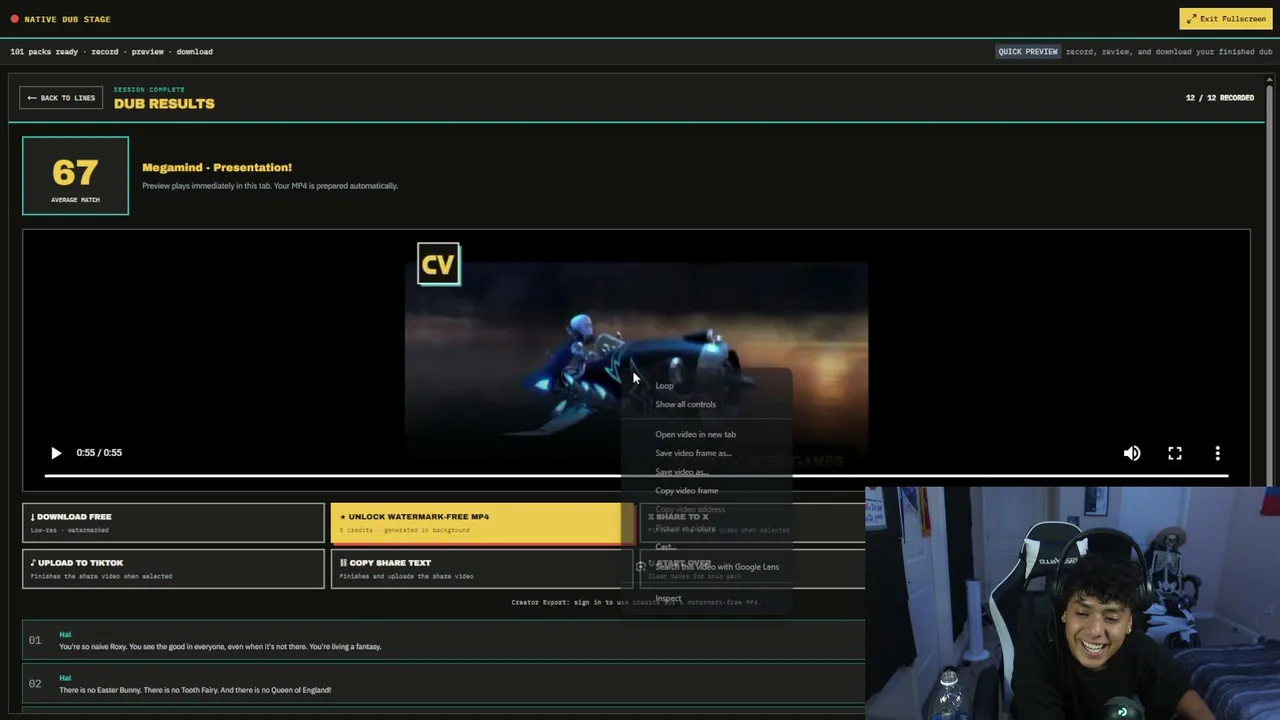Select line 02 Hal dialogue row
This screenshot has height=720, width=1280.
(x=444, y=684)
